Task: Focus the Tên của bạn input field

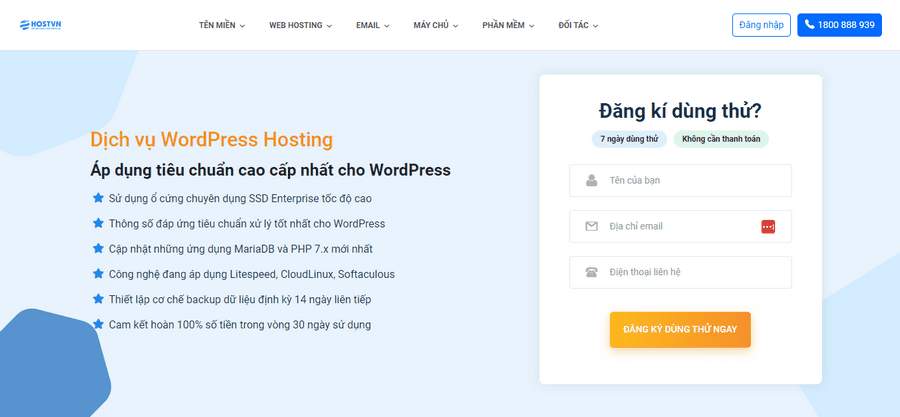Action: click(x=680, y=181)
